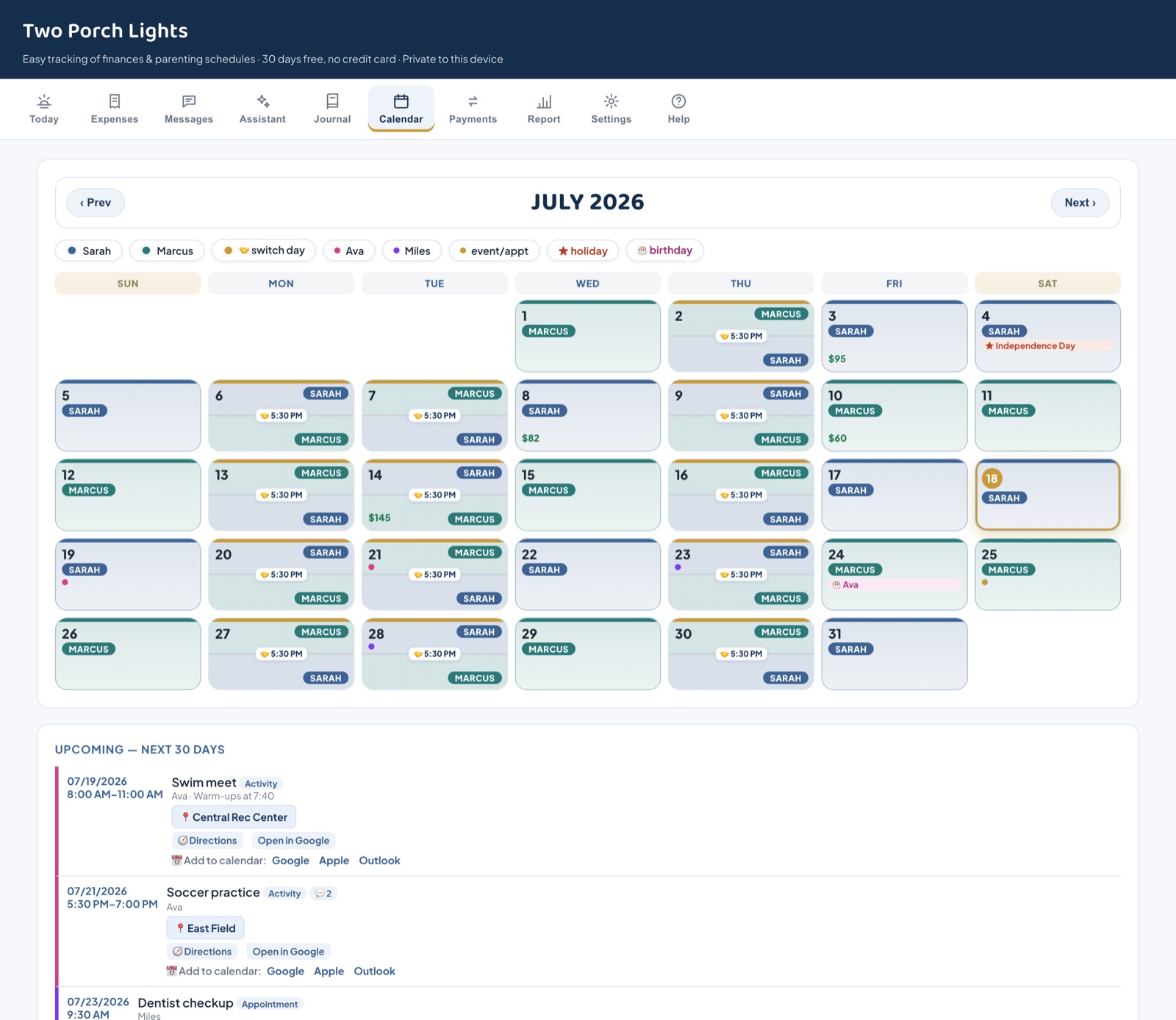
Task: Click the 5:30 PM switch badge on July 27
Action: (282, 654)
